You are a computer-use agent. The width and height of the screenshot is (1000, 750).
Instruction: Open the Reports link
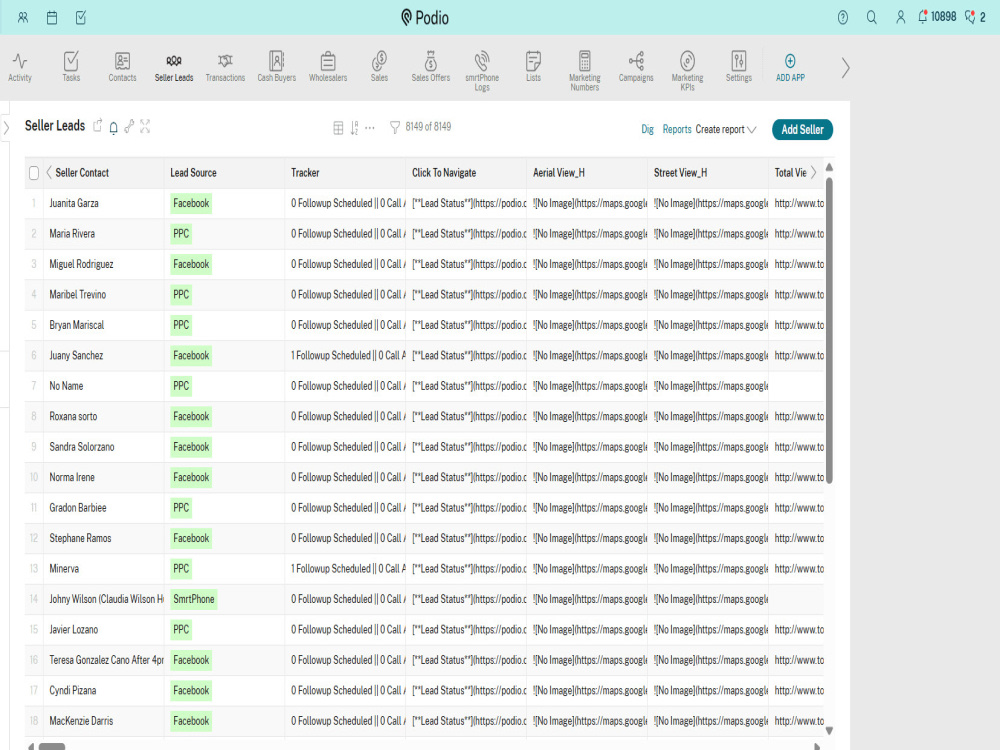coord(677,129)
